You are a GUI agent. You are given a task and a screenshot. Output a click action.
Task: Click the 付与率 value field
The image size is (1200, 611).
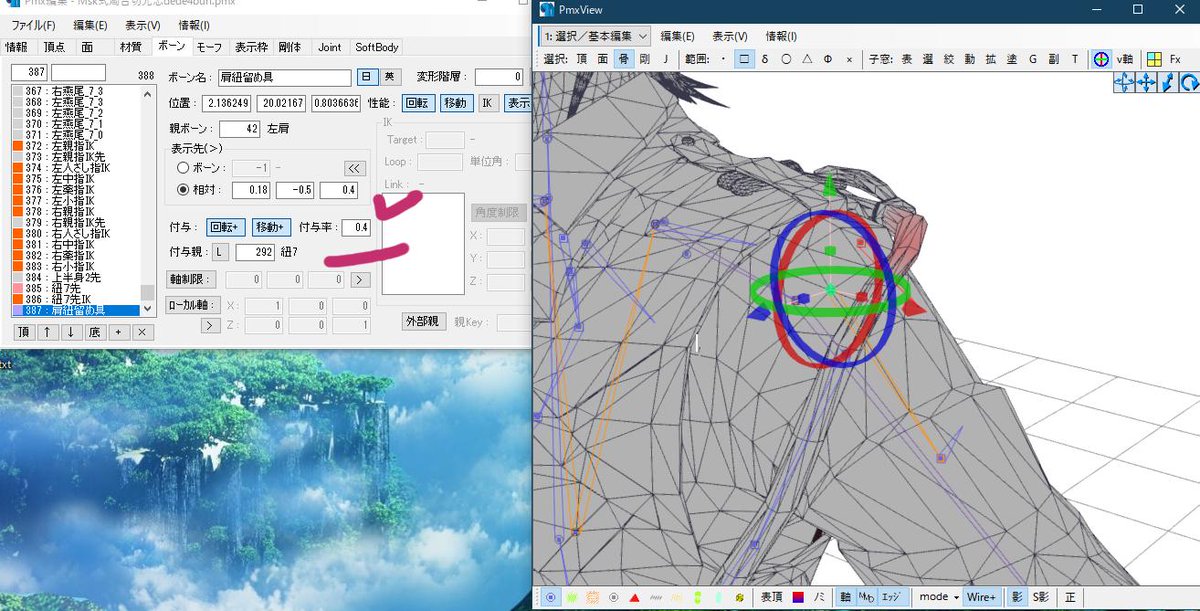tap(355, 228)
